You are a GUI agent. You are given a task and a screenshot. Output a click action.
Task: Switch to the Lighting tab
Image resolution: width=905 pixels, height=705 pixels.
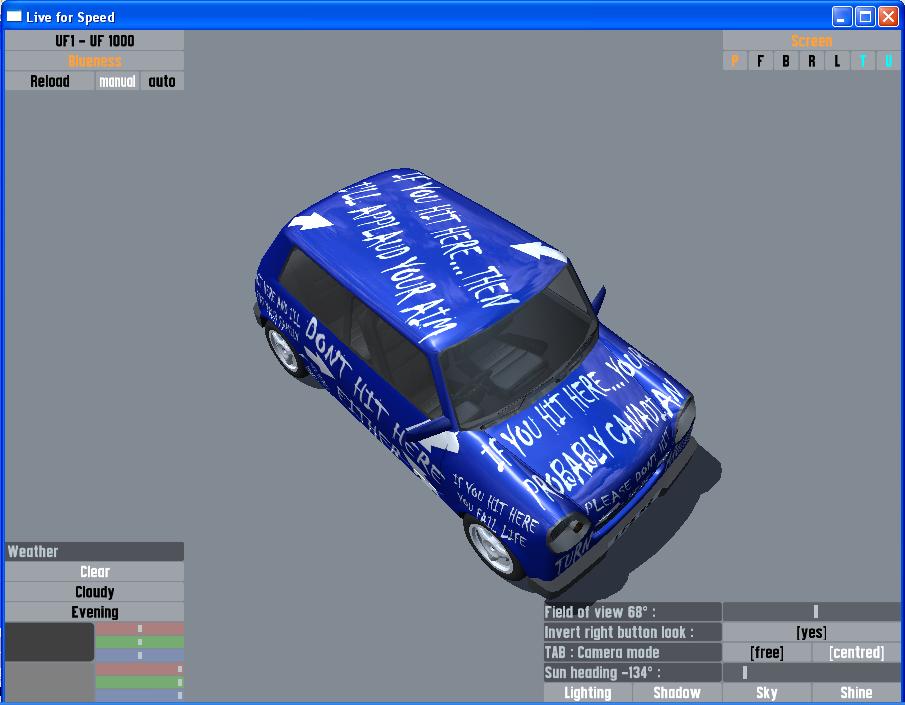(588, 692)
